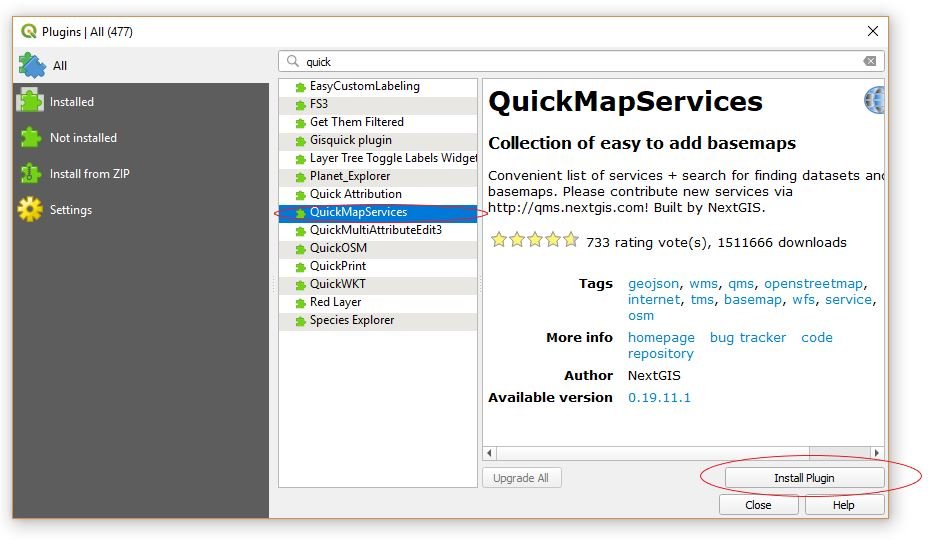
Task: Clear the search text with the eraser icon
Action: tap(870, 61)
